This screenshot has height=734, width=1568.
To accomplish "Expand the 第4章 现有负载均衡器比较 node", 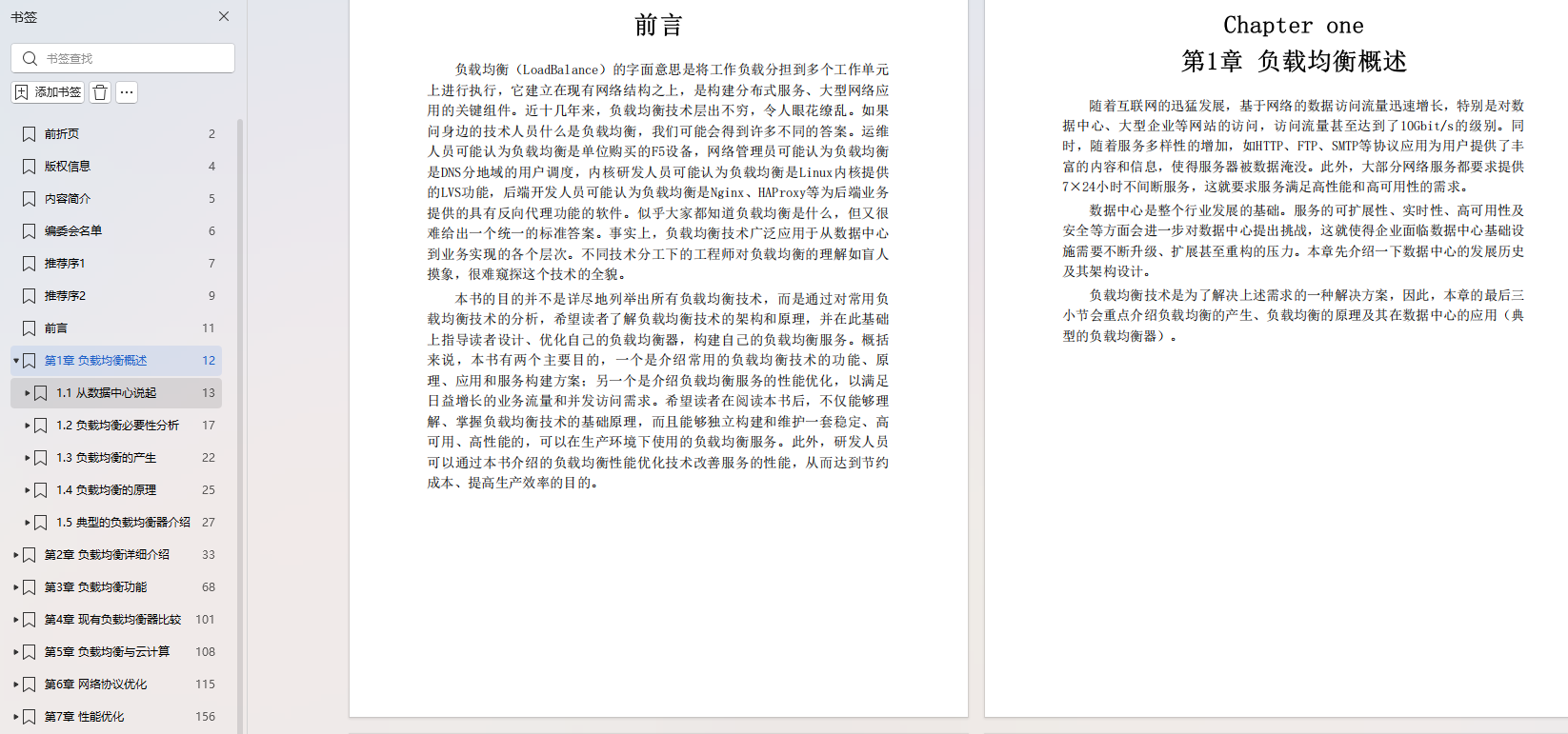I will tap(16, 620).
